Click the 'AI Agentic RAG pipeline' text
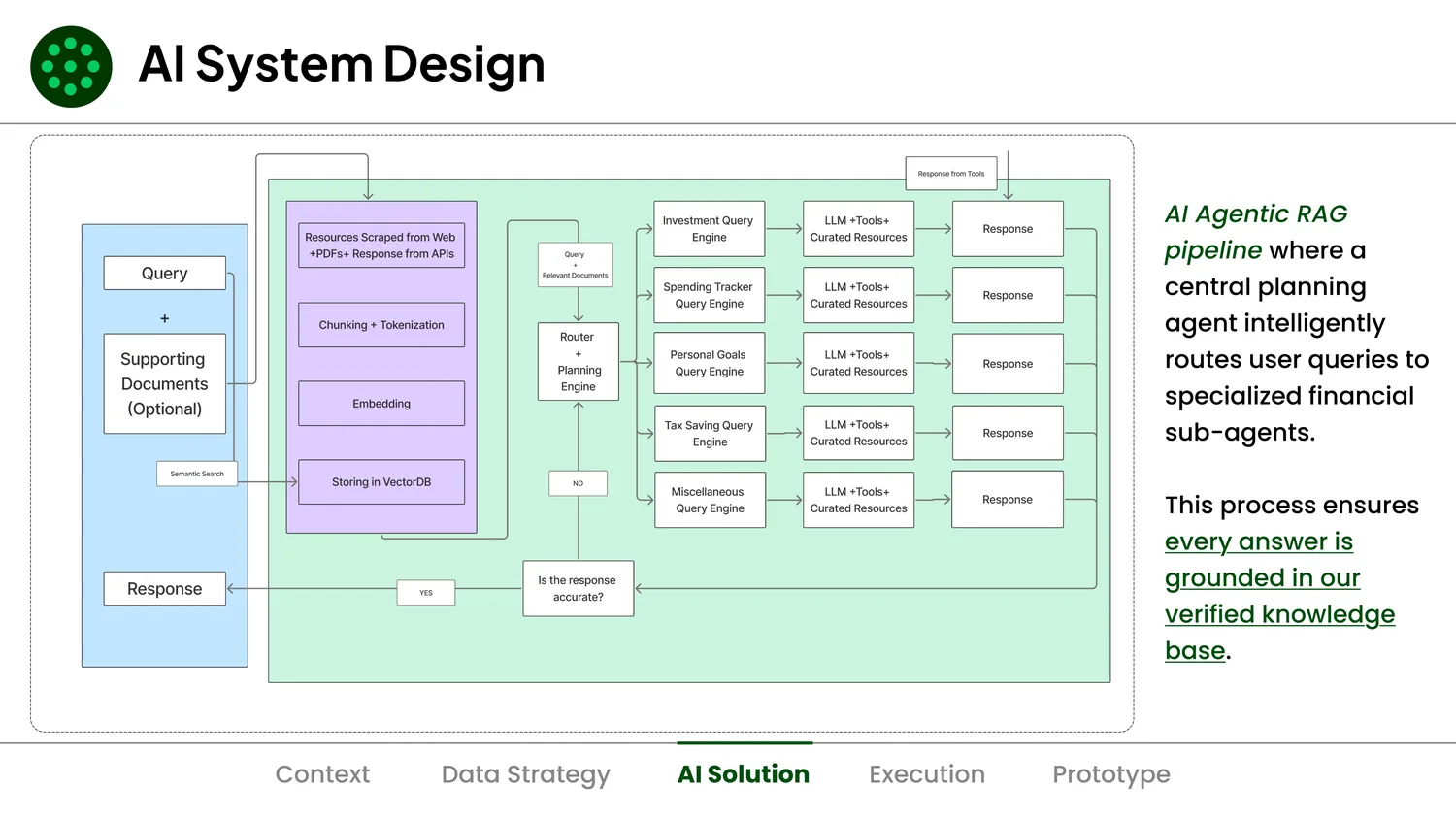The image size is (1456, 819). coord(1256,232)
